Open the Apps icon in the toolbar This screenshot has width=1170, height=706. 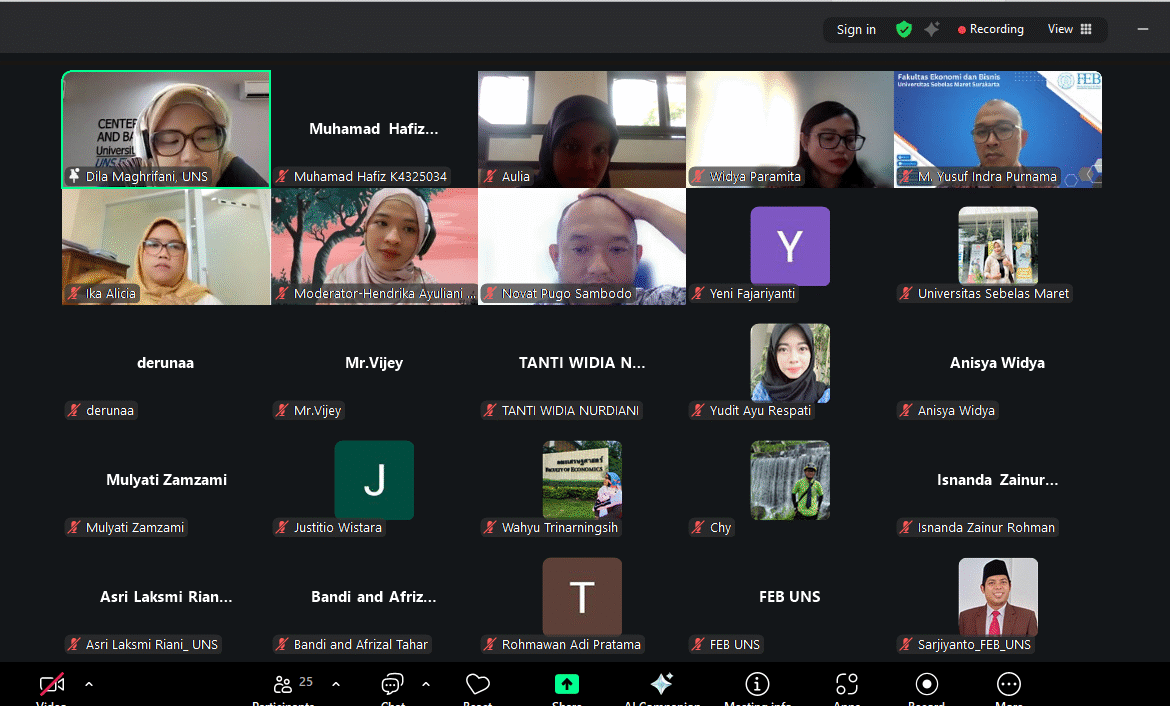[x=847, y=685]
